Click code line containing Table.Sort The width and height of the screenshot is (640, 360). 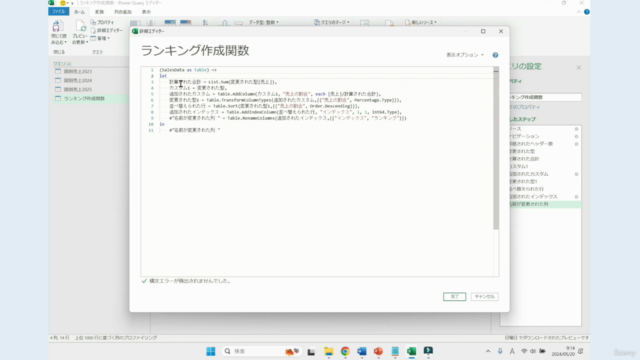tap(264, 106)
